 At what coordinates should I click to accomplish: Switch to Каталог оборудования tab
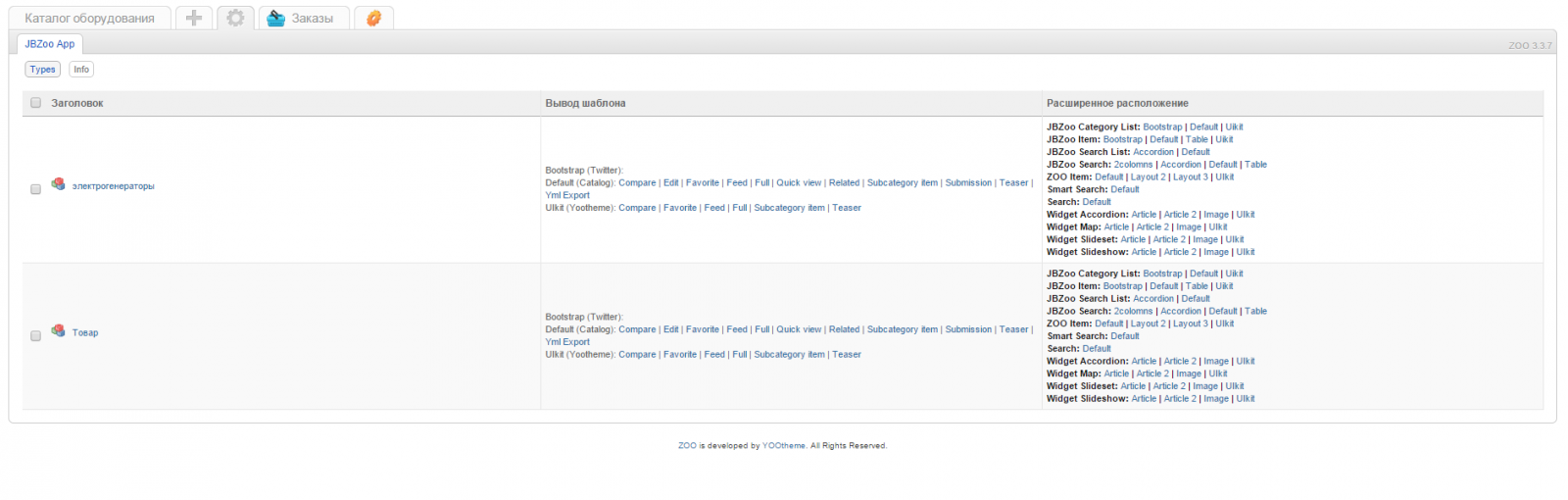click(x=89, y=18)
